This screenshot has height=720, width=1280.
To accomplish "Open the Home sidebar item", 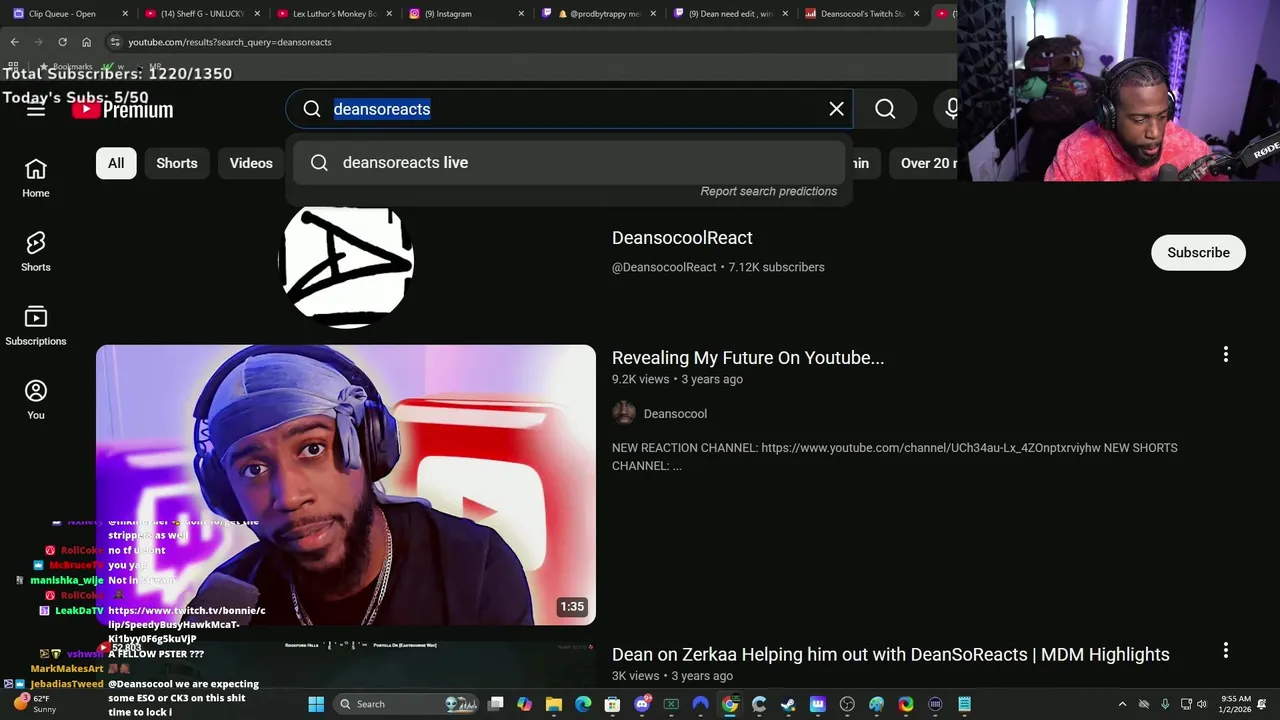I will 36,179.
